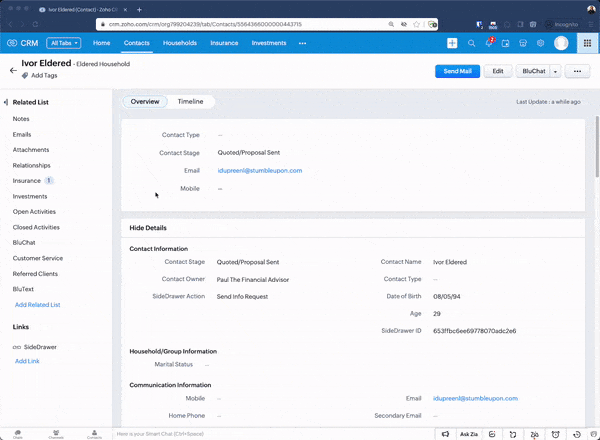Open the notifications bell icon
This screenshot has width=600, height=440.
489,43
